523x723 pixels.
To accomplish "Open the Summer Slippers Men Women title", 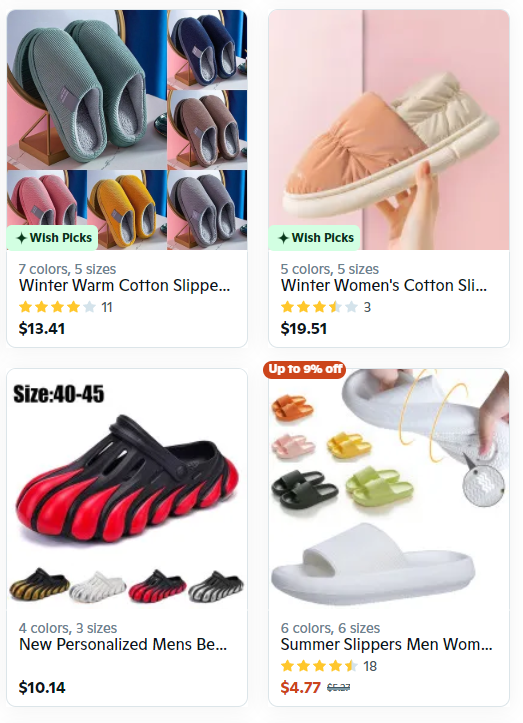I will point(386,644).
